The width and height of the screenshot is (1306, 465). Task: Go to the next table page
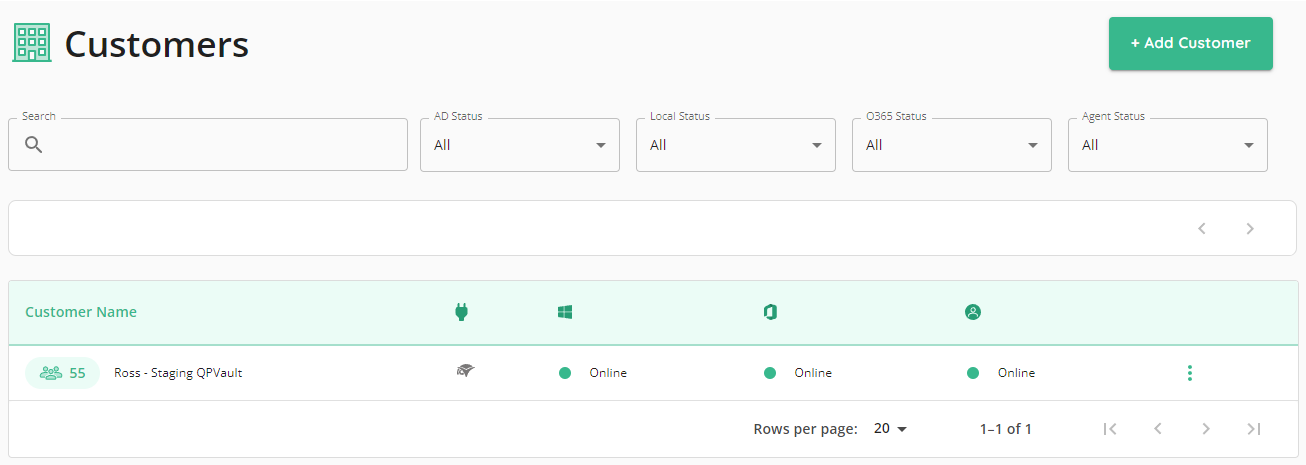coord(1206,429)
